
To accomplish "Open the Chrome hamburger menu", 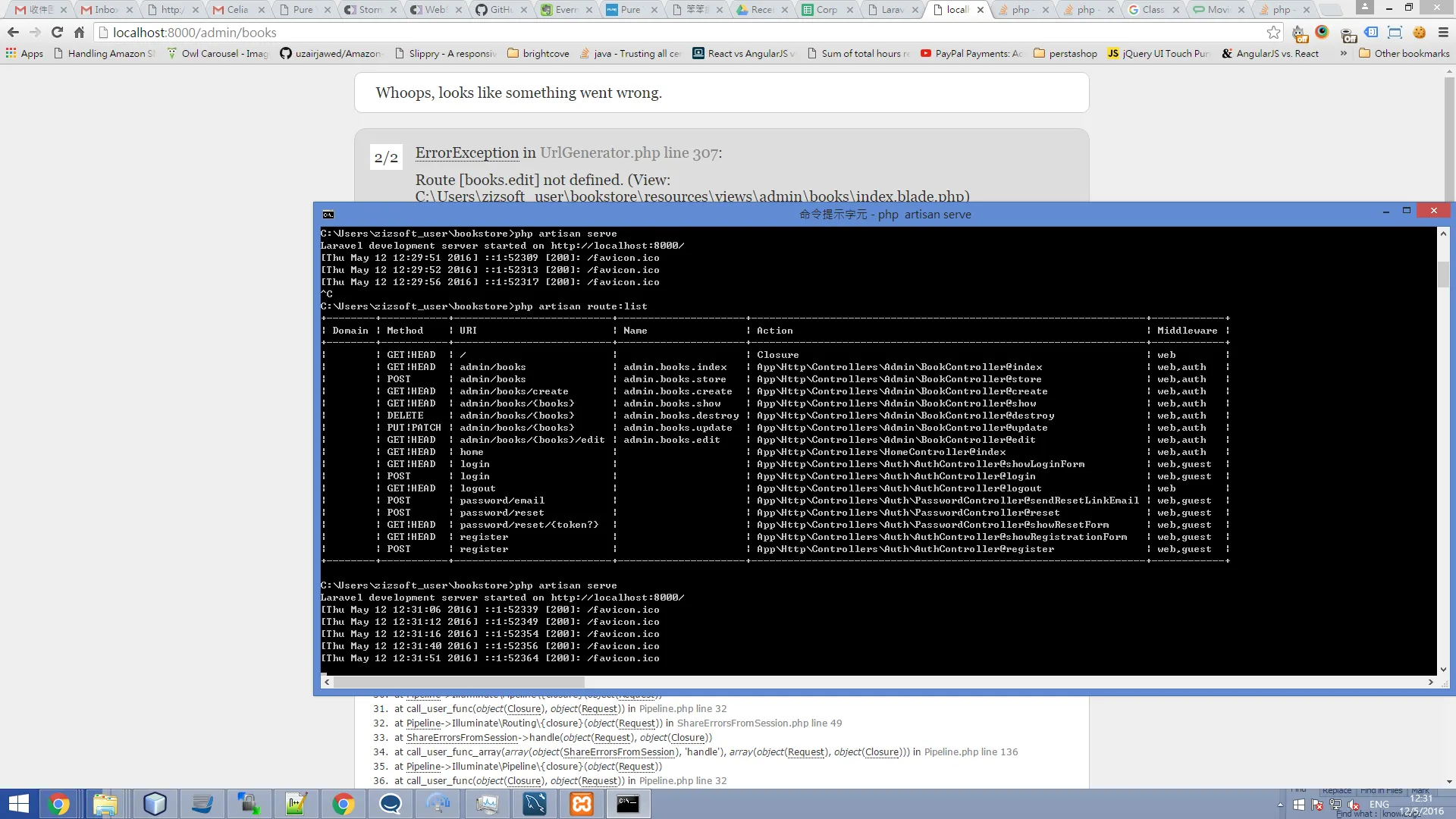I will 1443,33.
